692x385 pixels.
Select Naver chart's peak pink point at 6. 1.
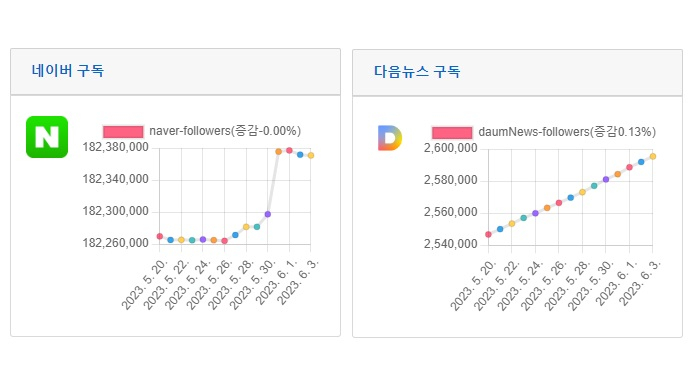[x=290, y=150]
